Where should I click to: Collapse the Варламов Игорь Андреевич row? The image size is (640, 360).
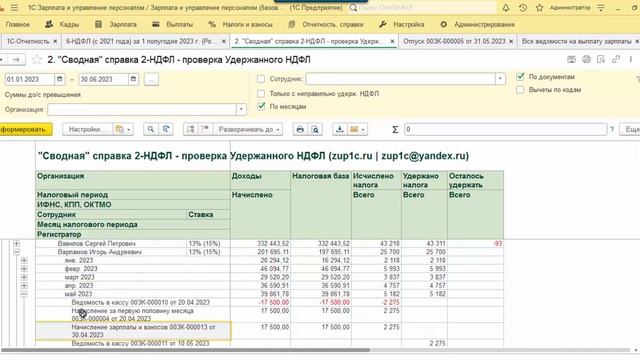point(16,252)
